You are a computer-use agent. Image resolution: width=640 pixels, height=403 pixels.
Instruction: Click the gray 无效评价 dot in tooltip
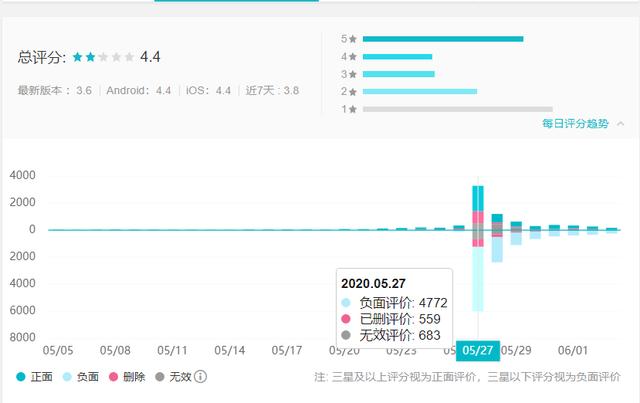tap(346, 335)
